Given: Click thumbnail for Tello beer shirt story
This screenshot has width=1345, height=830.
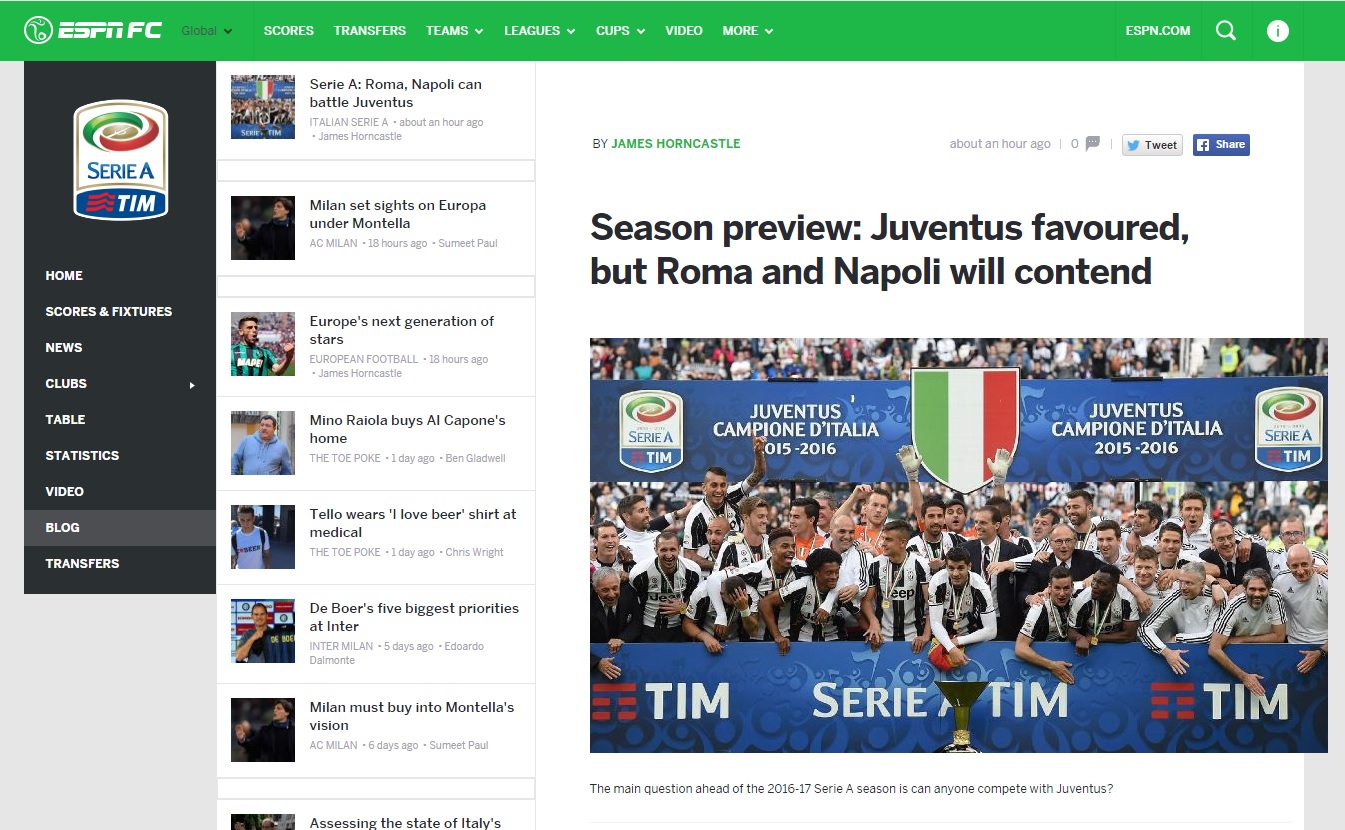Looking at the screenshot, I should click(x=263, y=537).
